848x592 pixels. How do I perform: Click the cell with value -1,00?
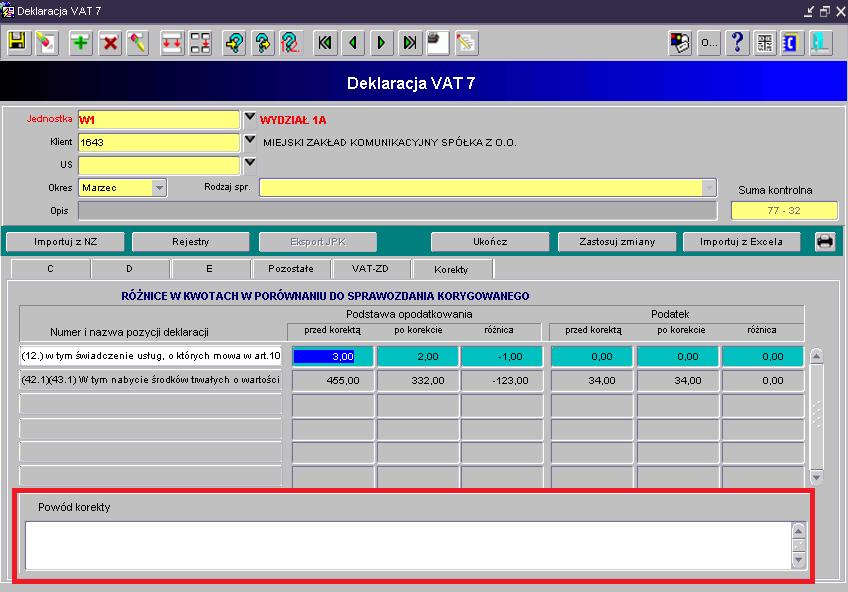pyautogui.click(x=502, y=357)
